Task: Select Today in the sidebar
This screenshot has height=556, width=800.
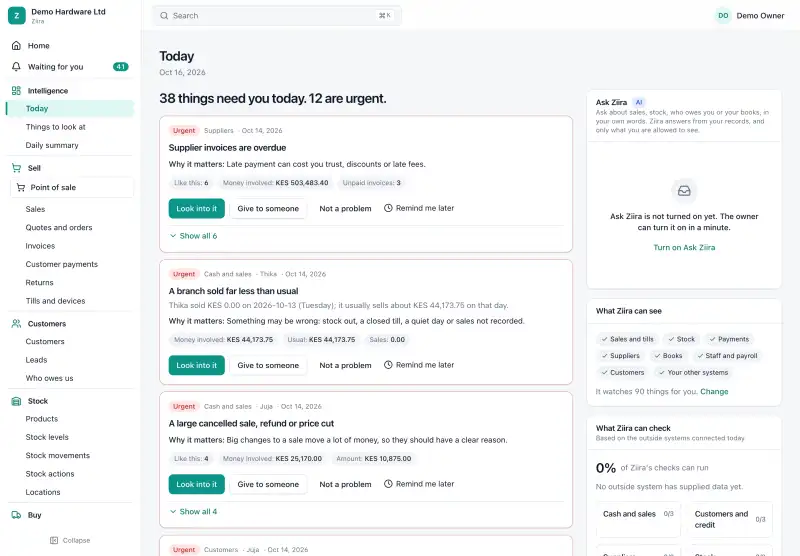Action: tap(70, 109)
